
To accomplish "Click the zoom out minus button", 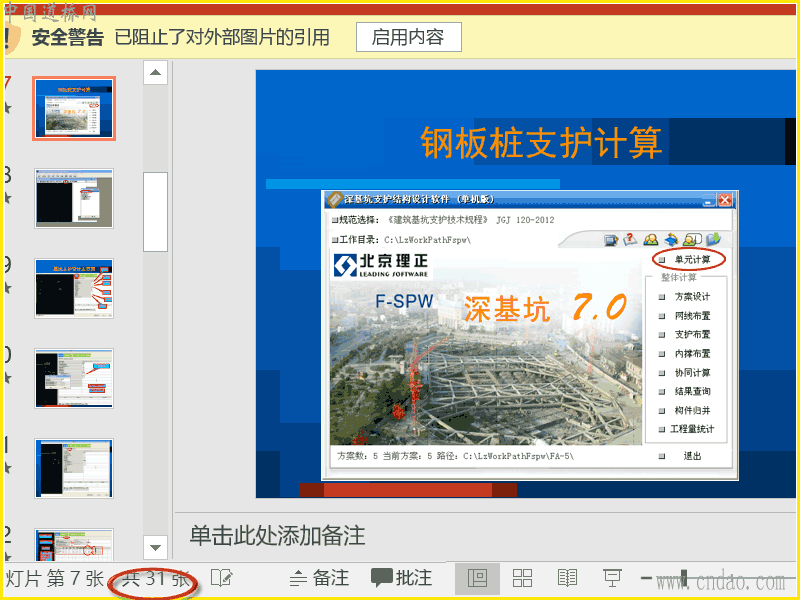I will 646,578.
